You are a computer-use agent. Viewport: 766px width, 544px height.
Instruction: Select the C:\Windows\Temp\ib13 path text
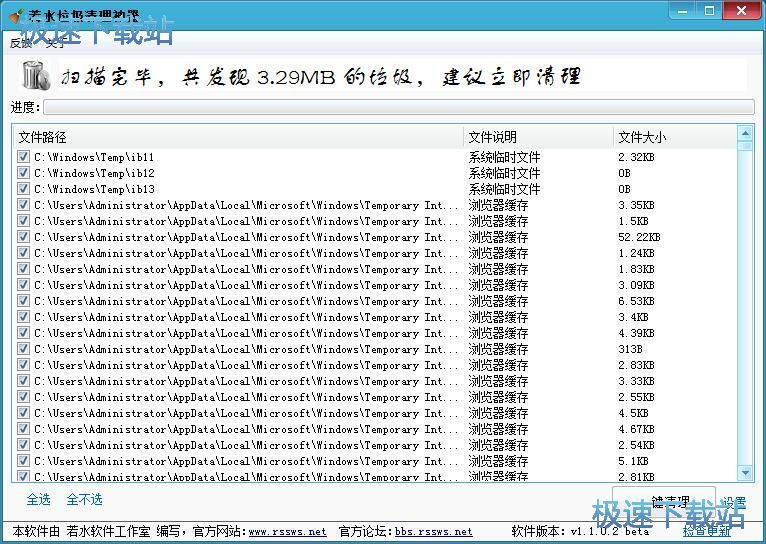click(94, 189)
